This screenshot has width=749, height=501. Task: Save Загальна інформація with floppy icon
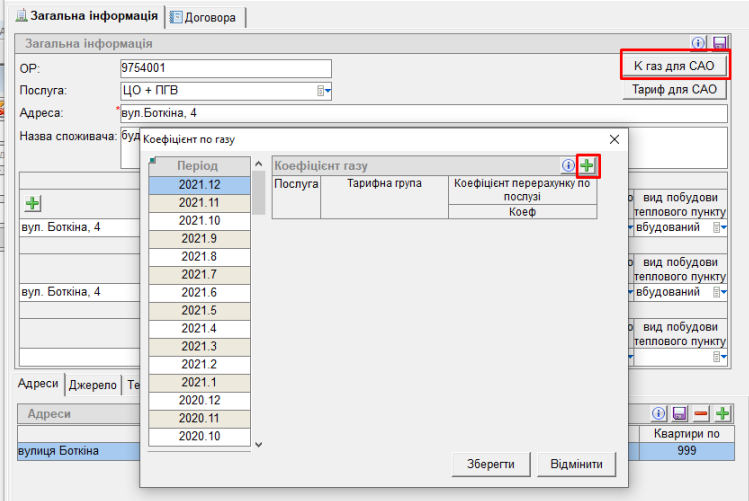tap(718, 44)
